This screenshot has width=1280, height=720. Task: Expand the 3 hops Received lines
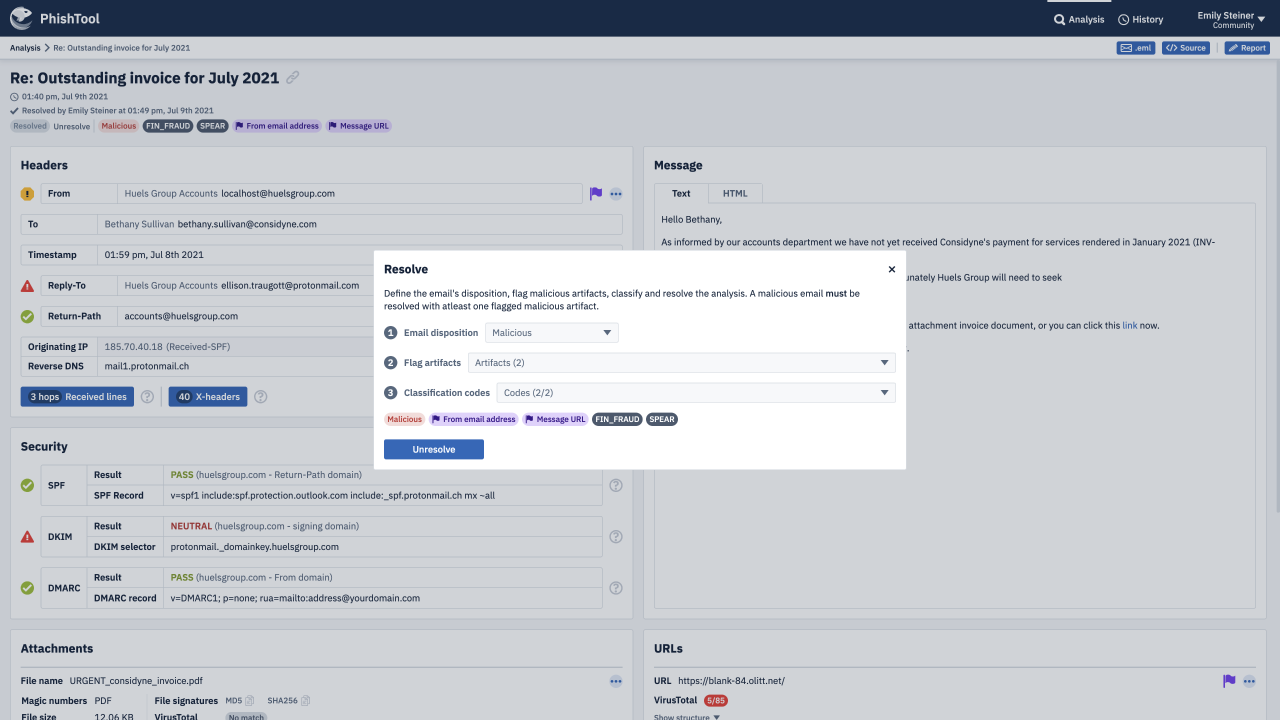click(x=77, y=397)
